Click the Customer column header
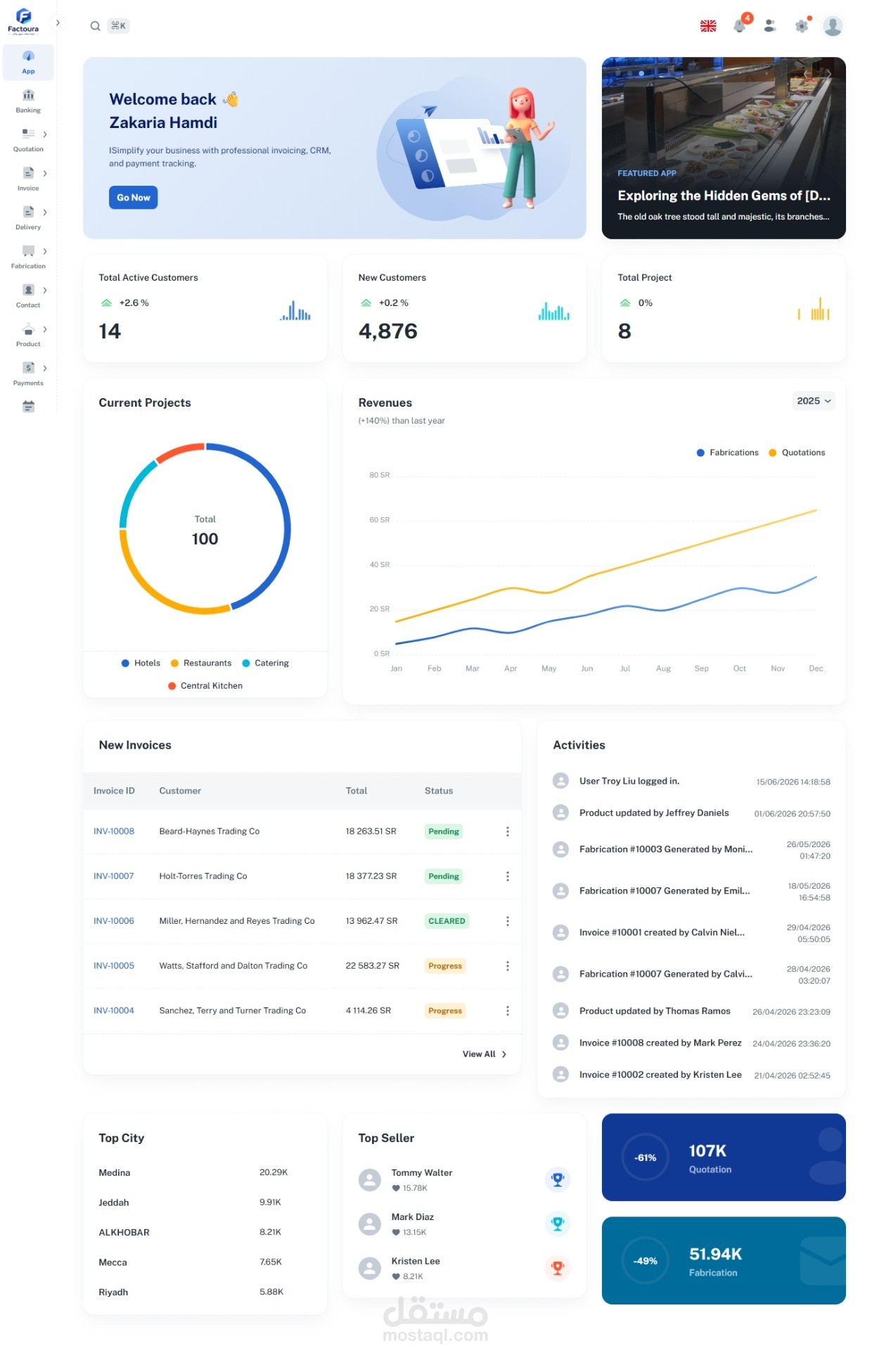Viewport: 872px width, 1372px height. tap(180, 791)
